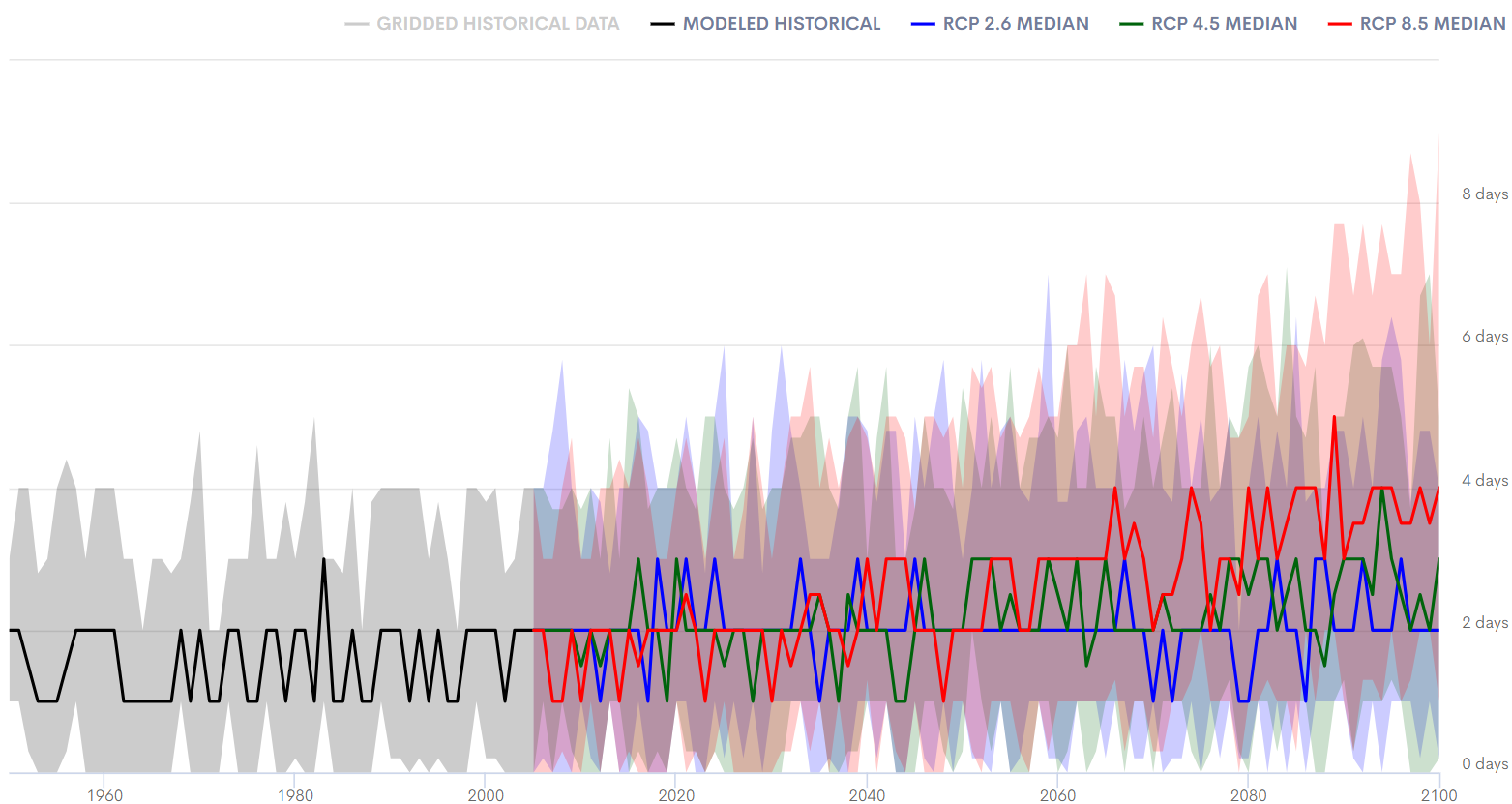Viewport: 1512px width, 804px height.
Task: Click the 2100 x-axis label
Action: click(x=1438, y=795)
